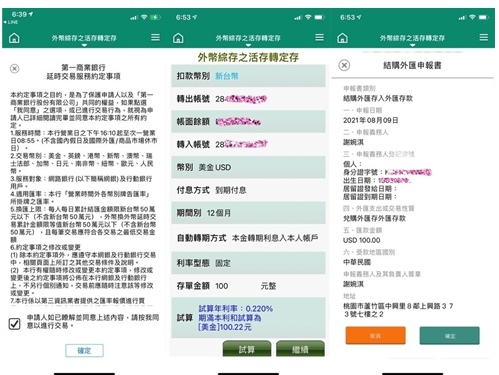Tap the 外幣綜存之活存轉定存 page heading

click(248, 57)
